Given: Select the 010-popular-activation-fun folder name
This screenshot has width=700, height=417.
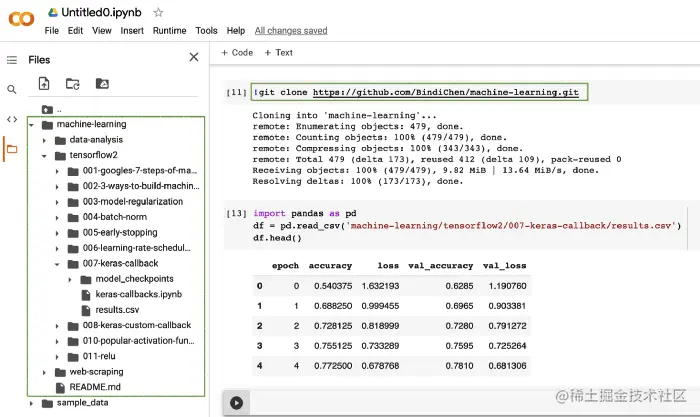Looking at the screenshot, I should pyautogui.click(x=138, y=341).
